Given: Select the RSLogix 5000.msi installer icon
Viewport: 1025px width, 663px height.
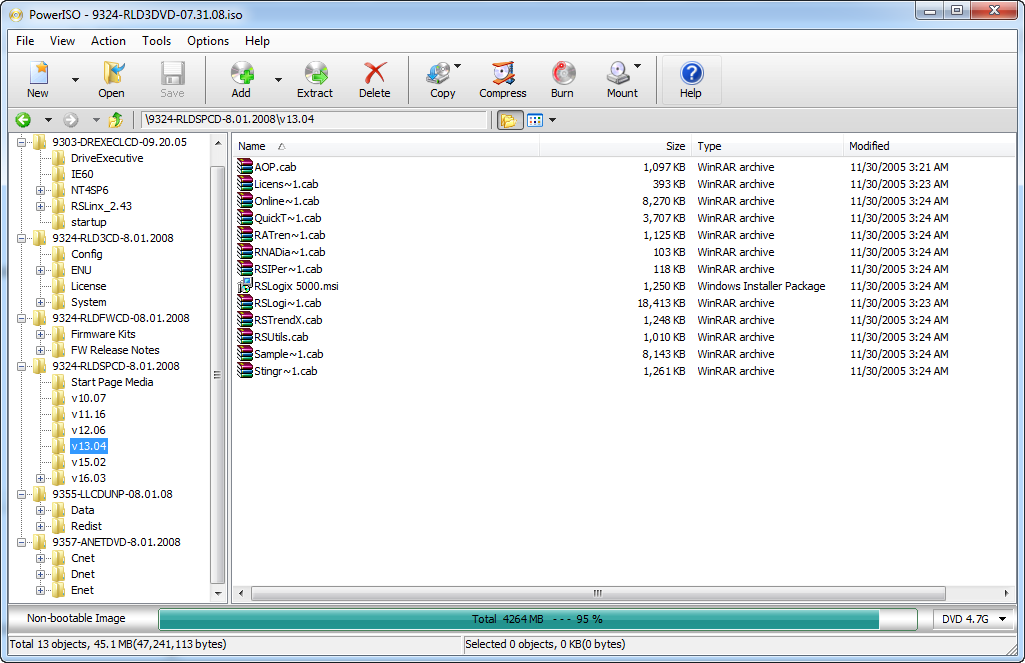Looking at the screenshot, I should pyautogui.click(x=245, y=286).
